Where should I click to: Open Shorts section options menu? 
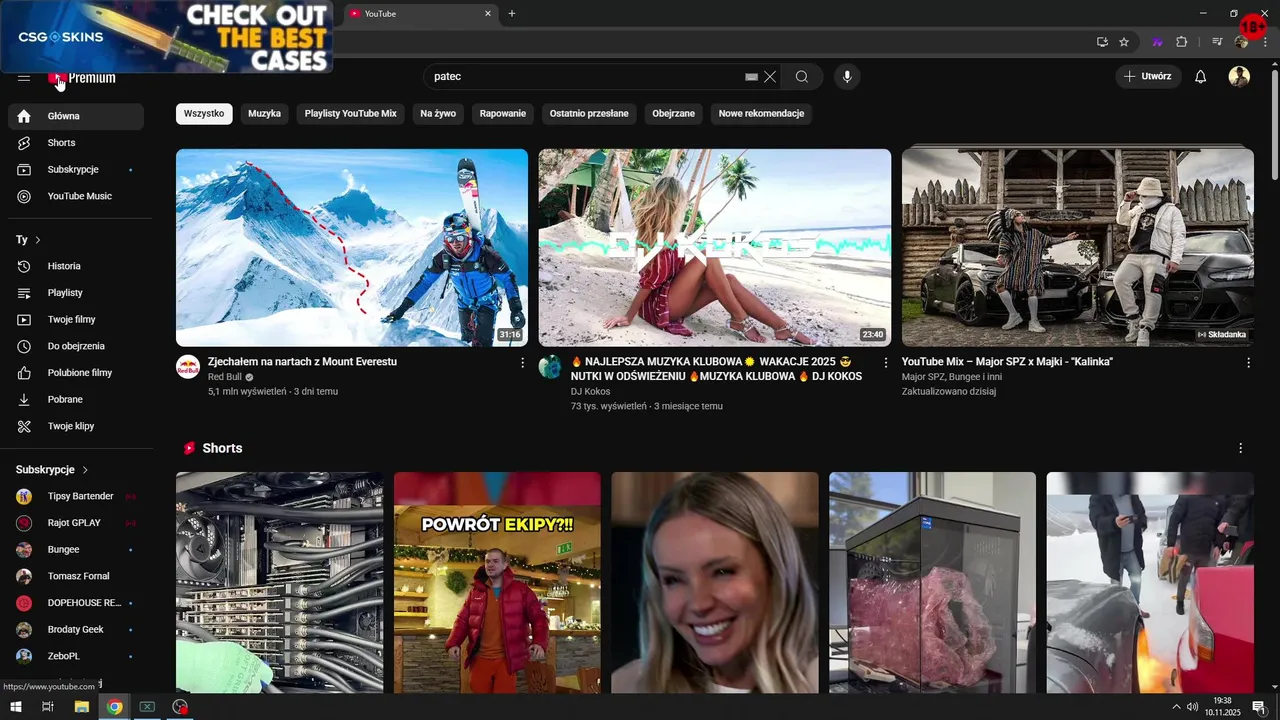(x=1241, y=448)
